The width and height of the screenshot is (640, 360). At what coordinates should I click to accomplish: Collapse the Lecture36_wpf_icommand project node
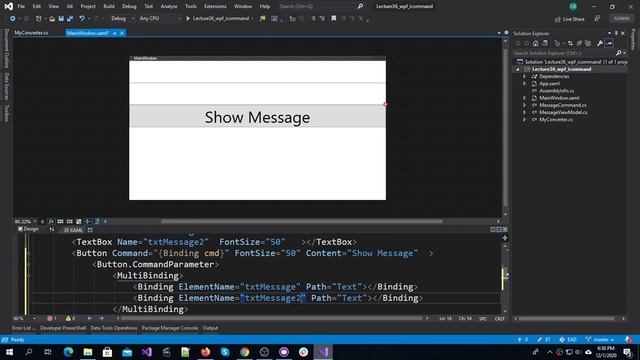[x=518, y=69]
